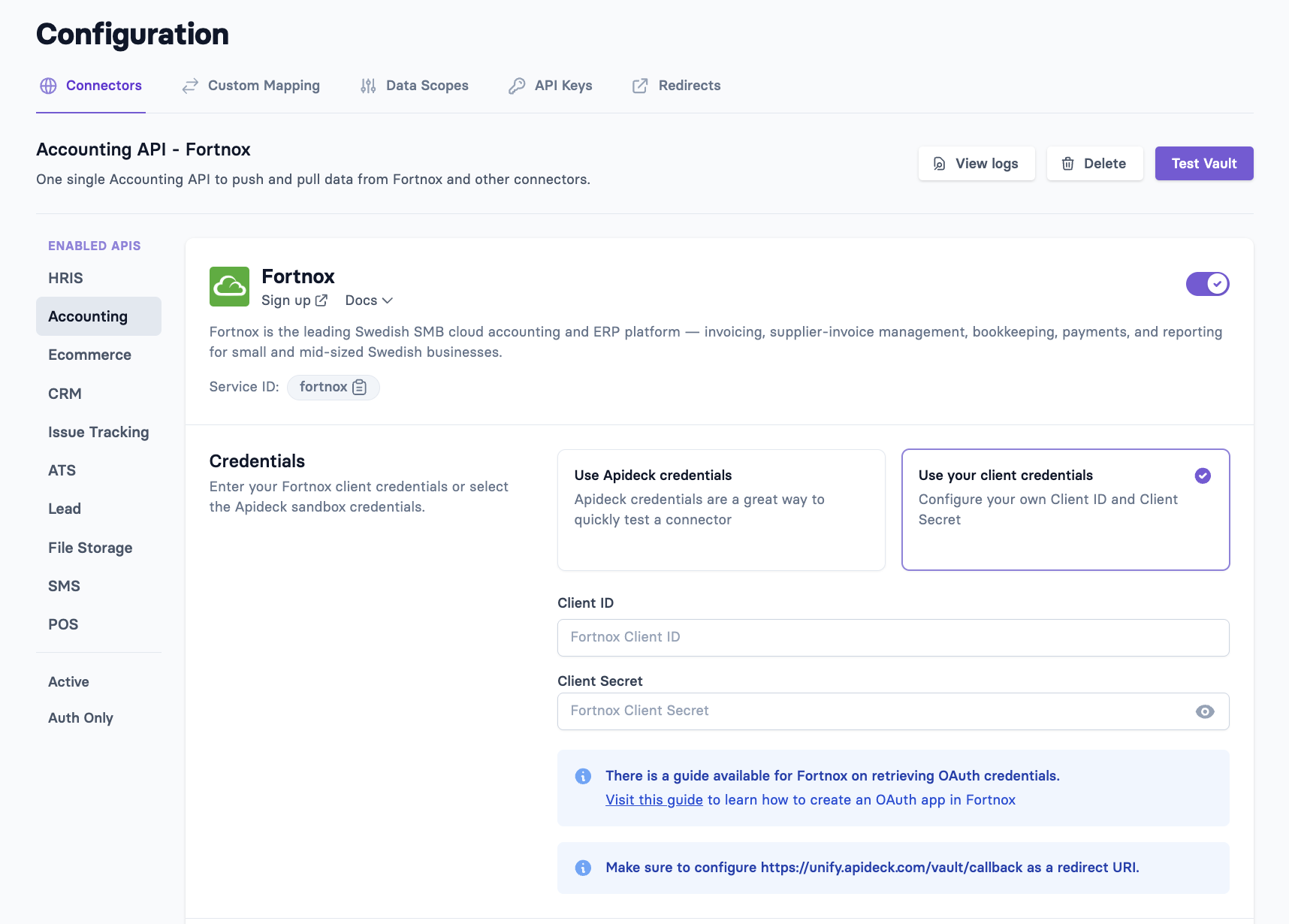Image resolution: width=1289 pixels, height=924 pixels.
Task: Click info icon in redirect URI notice
Action: (583, 868)
